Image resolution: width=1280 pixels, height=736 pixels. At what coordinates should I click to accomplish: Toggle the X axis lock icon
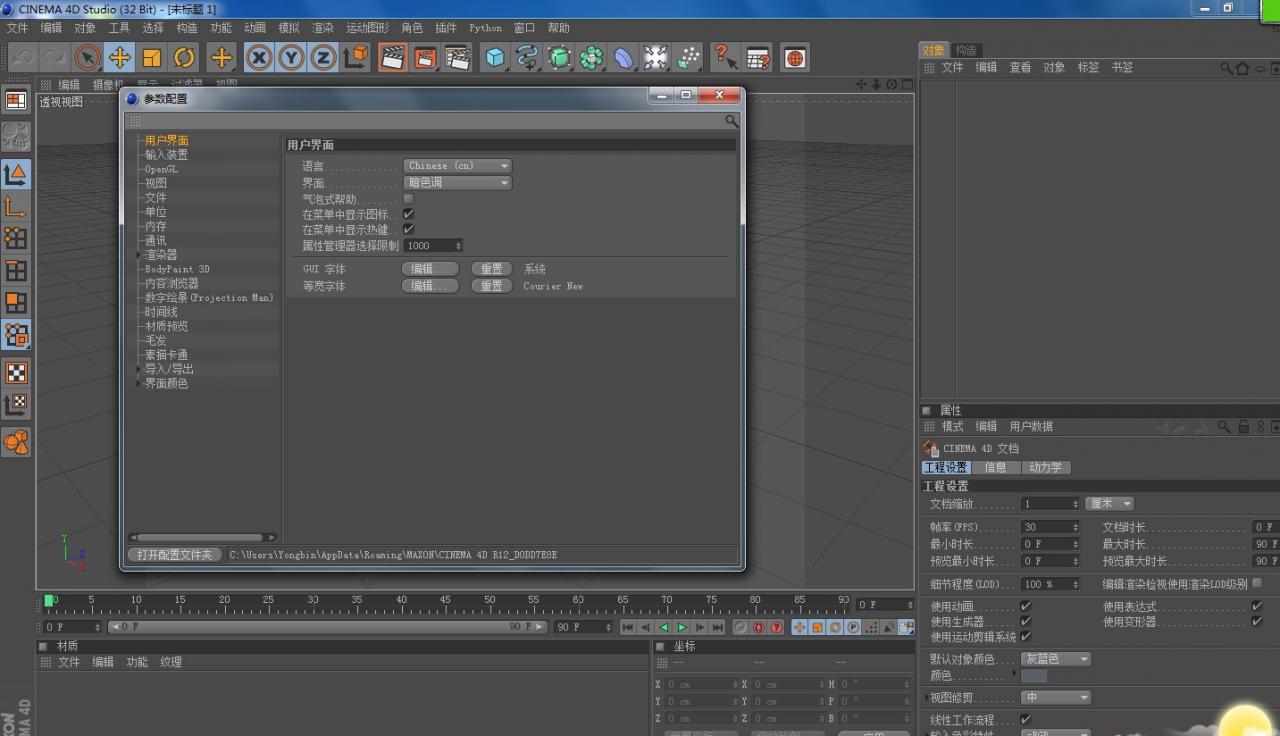coord(259,58)
